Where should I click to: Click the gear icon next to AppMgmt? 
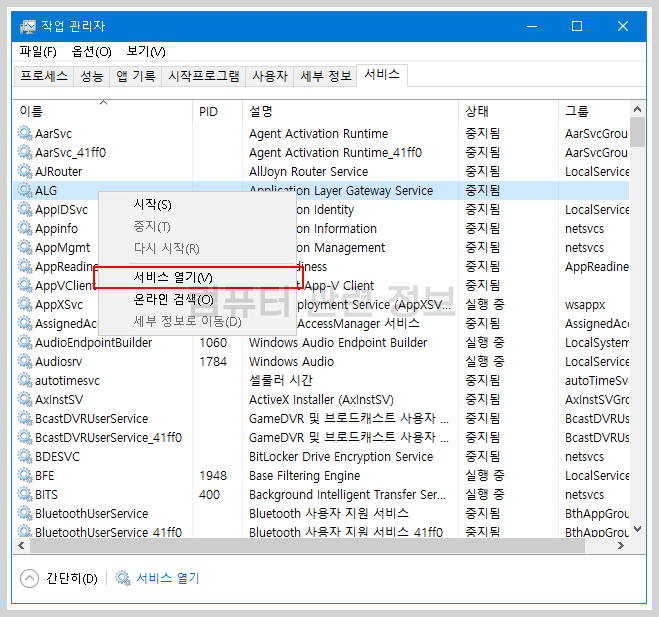point(25,248)
